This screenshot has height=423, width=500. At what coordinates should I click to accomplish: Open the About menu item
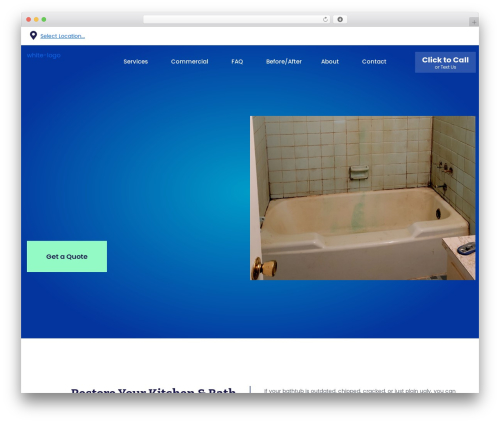tap(330, 62)
